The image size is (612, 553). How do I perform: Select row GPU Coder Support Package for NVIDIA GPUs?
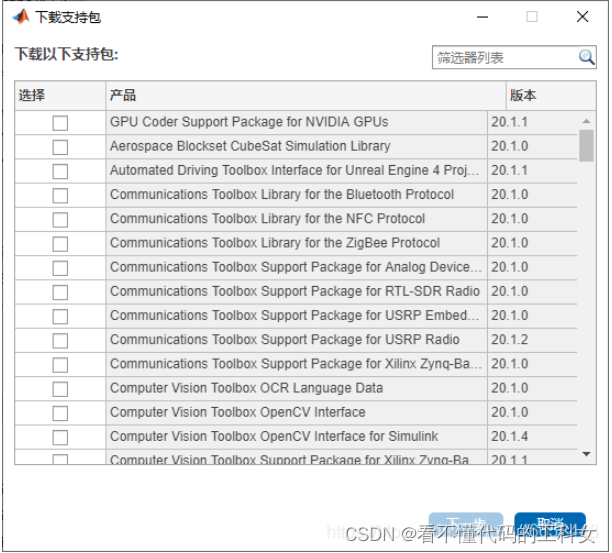point(249,122)
